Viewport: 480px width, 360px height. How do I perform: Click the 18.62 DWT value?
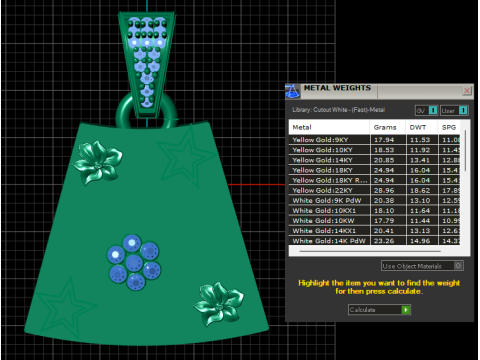[420, 190]
